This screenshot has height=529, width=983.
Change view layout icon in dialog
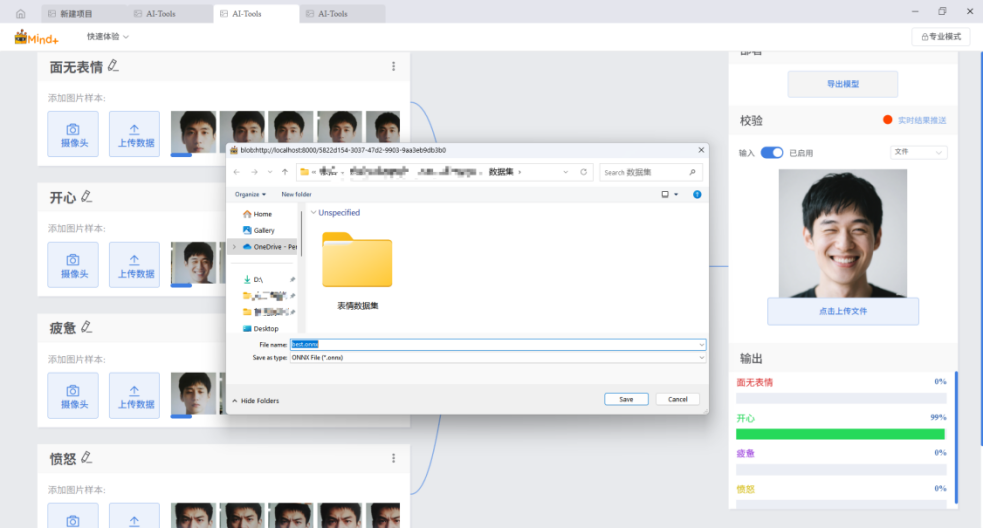[665, 194]
